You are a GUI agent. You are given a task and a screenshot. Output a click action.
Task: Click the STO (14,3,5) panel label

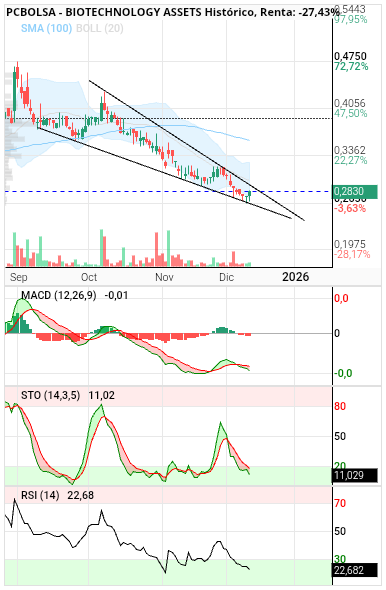tap(50, 395)
